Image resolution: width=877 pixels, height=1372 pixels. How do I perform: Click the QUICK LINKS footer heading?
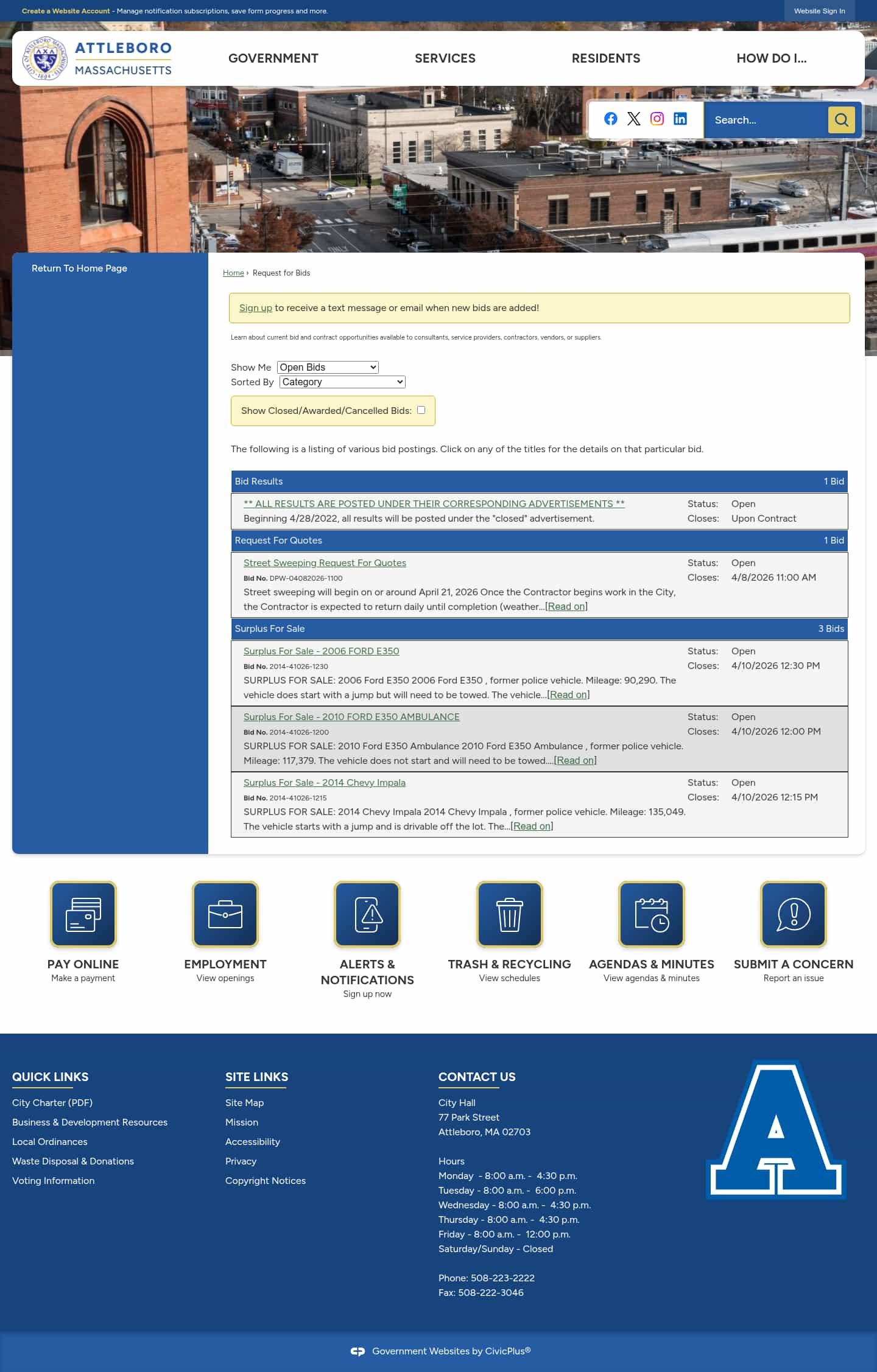(50, 1076)
